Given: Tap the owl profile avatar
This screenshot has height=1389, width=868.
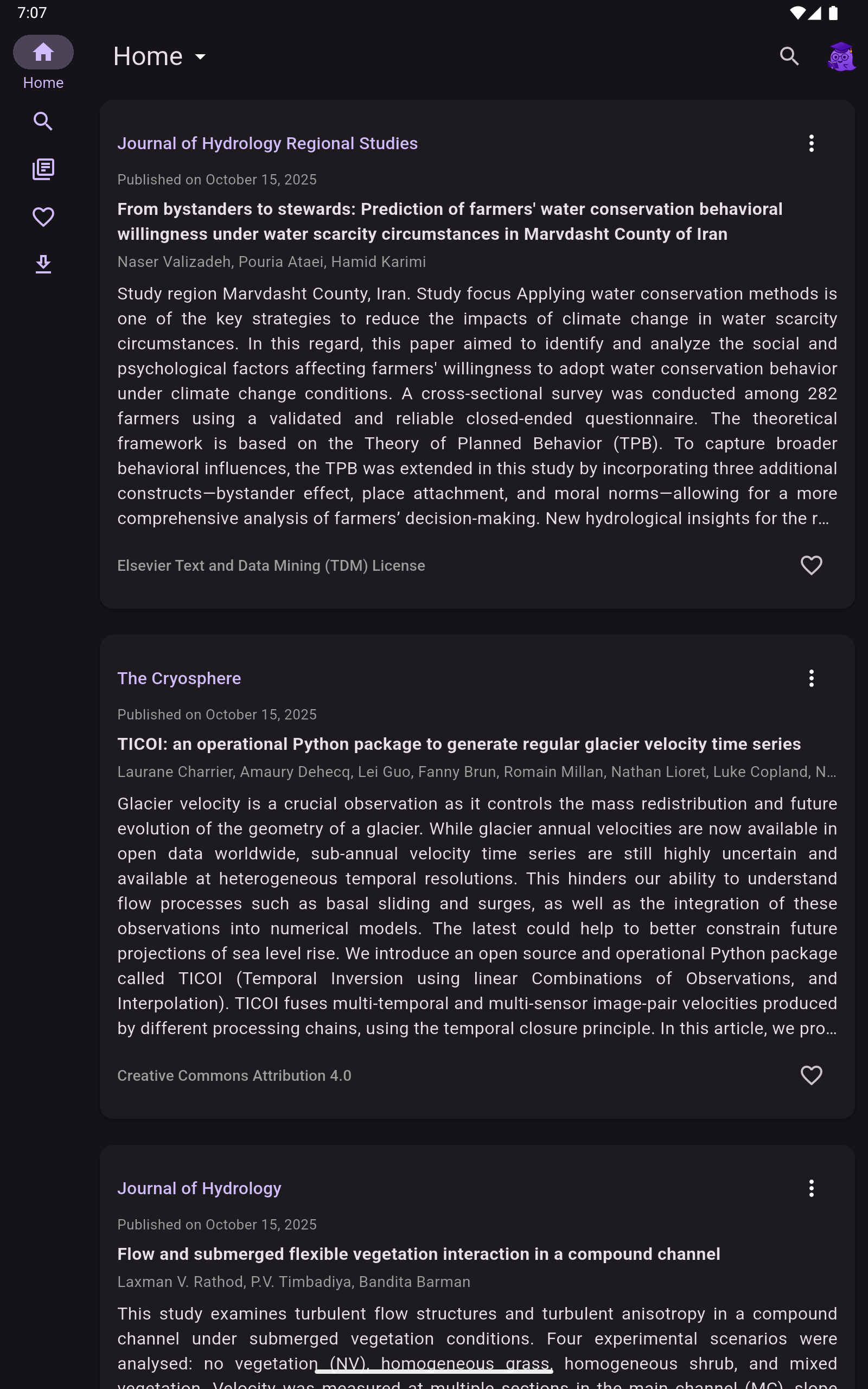Looking at the screenshot, I should 840,56.
